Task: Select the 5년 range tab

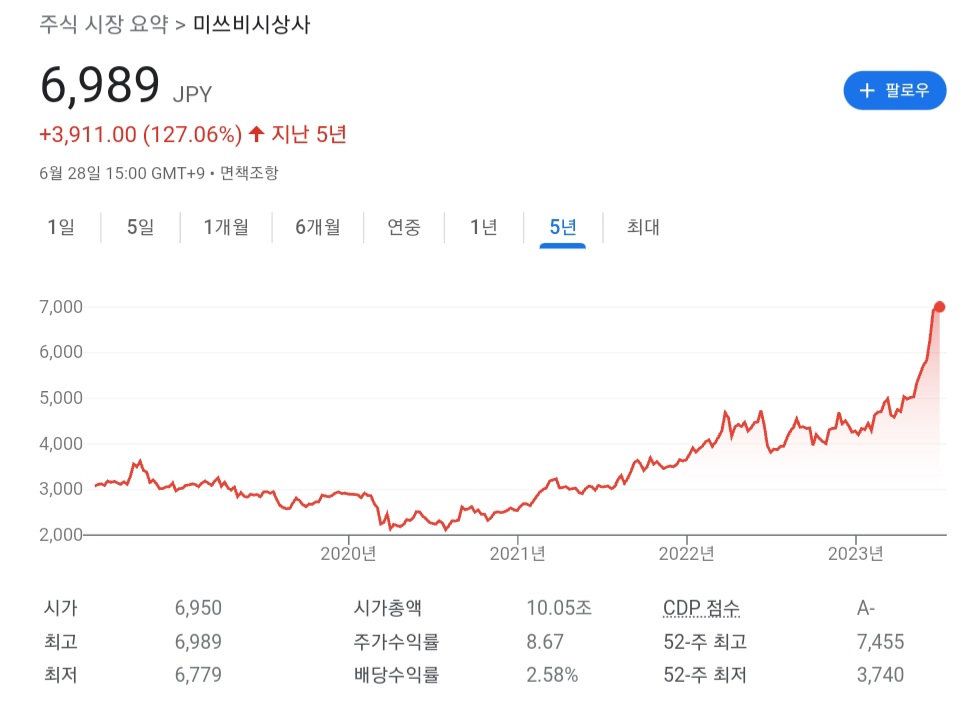Action: (x=563, y=227)
